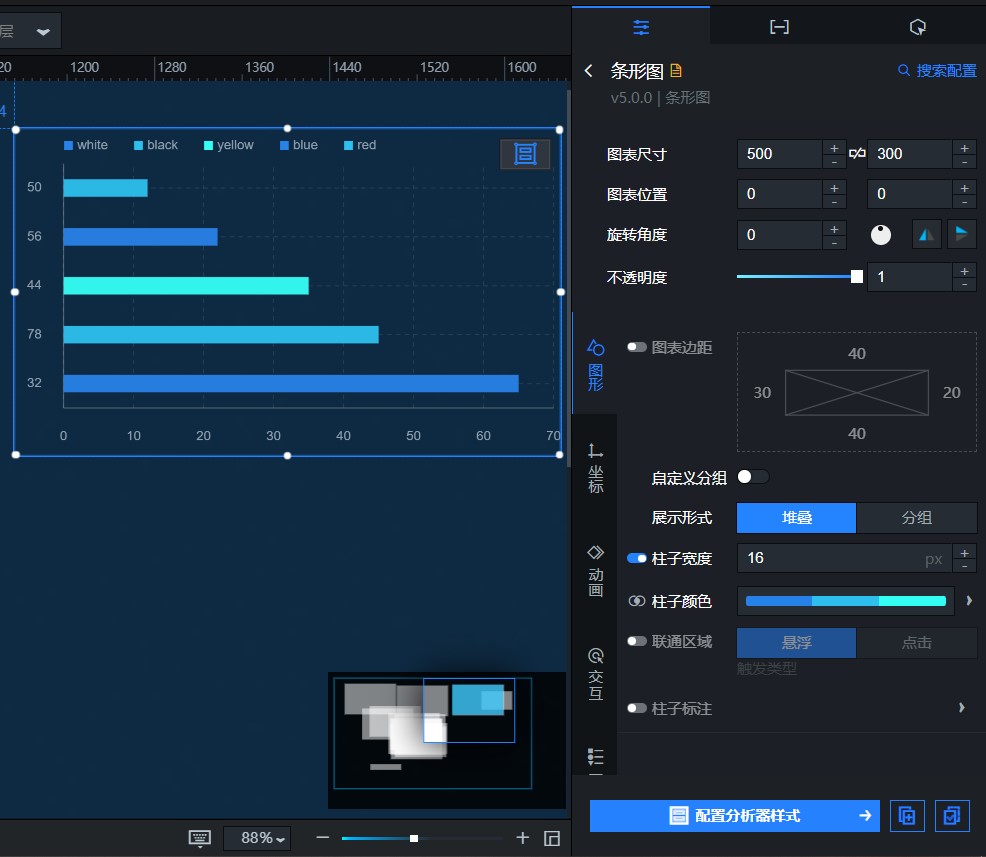Increase chart height with the plus stepper
986x857 pixels.
(965, 148)
